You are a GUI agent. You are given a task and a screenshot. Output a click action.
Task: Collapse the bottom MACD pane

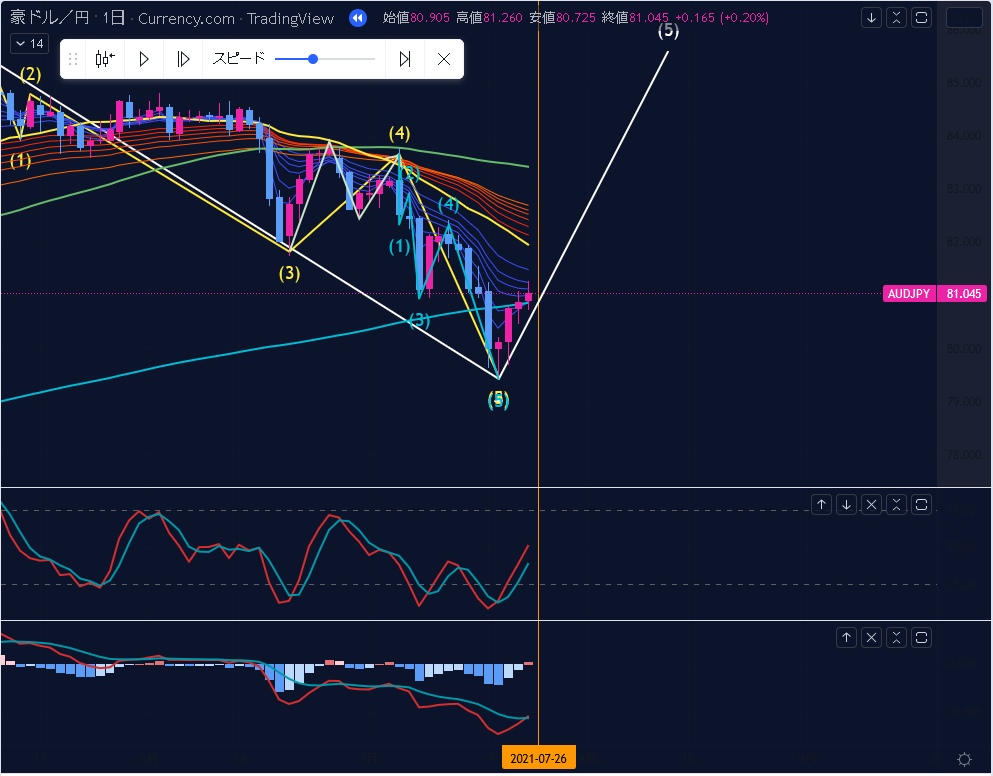tap(897, 637)
